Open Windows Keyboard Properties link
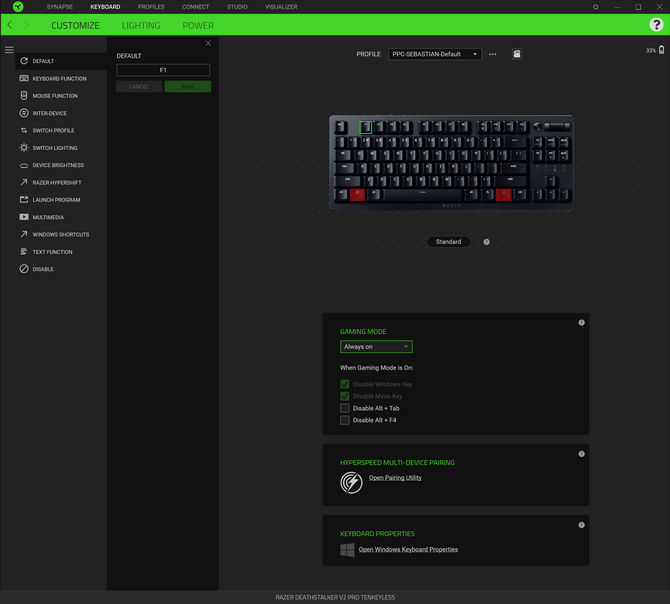The width and height of the screenshot is (670, 604). click(408, 549)
